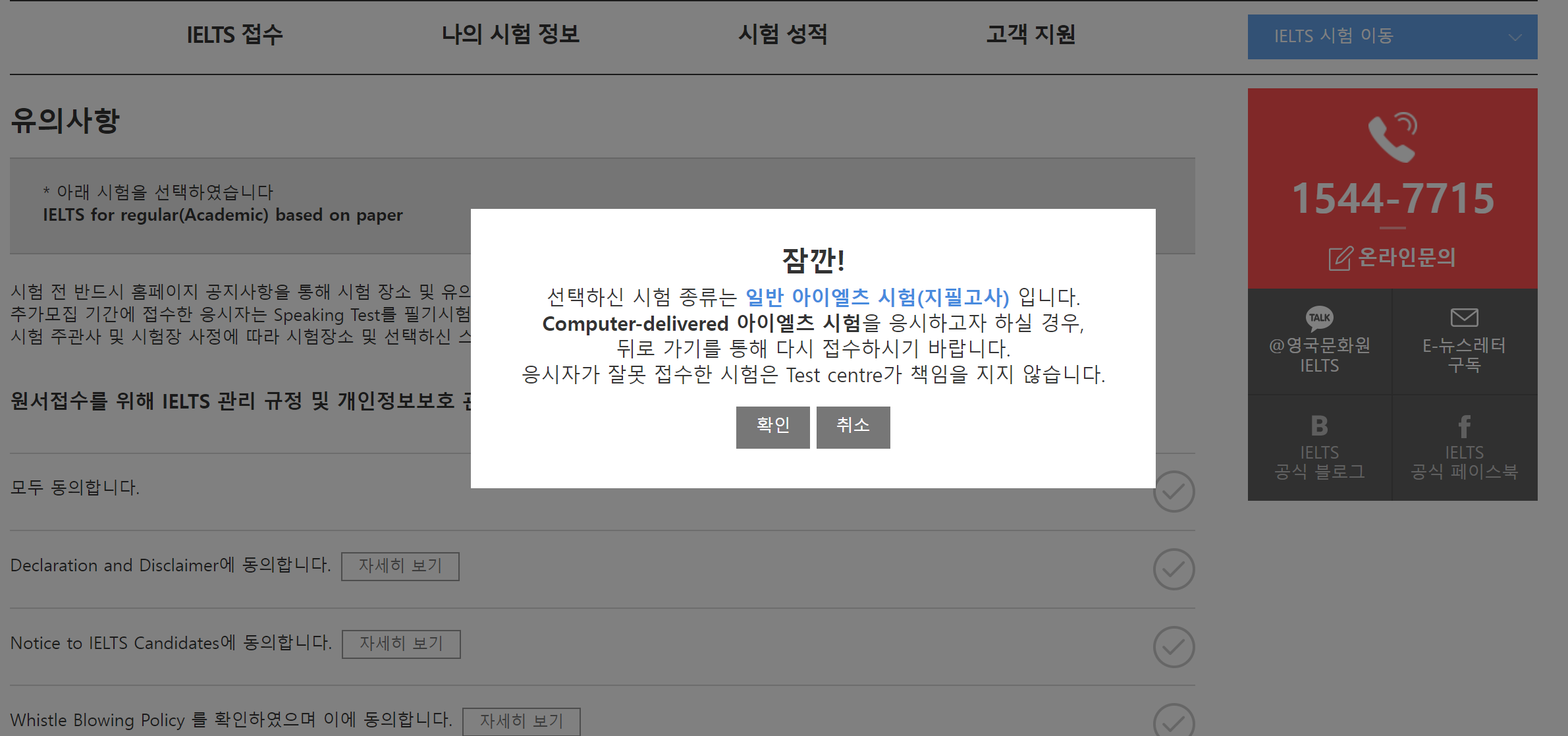Check Notice to IELTS Candidates agreement
Viewport: 1568px width, 736px height.
[x=1174, y=646]
